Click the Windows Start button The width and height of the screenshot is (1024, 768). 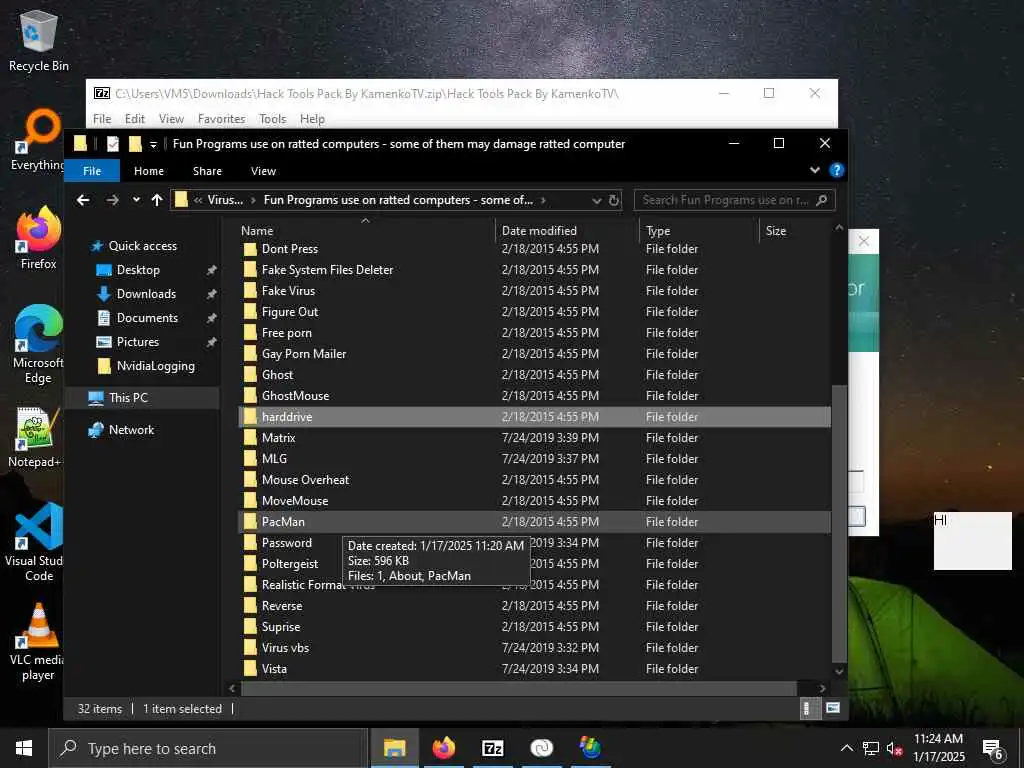[x=24, y=748]
